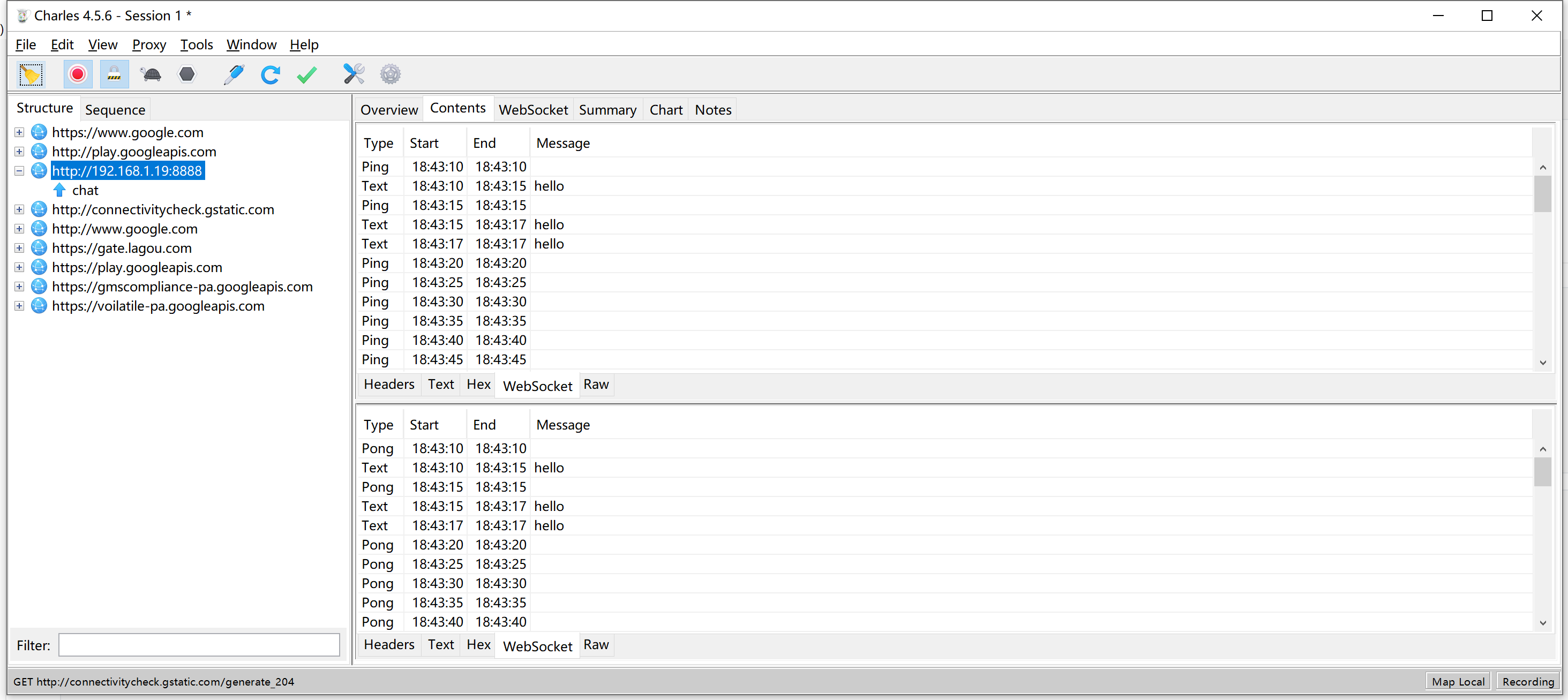
Task: Collapse the http://192.168.1.19:8888 node
Action: pyautogui.click(x=19, y=171)
